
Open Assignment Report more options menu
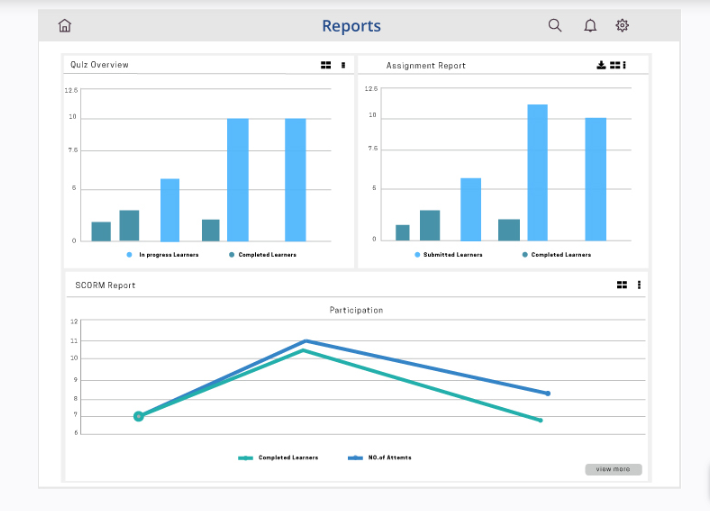[x=624, y=65]
